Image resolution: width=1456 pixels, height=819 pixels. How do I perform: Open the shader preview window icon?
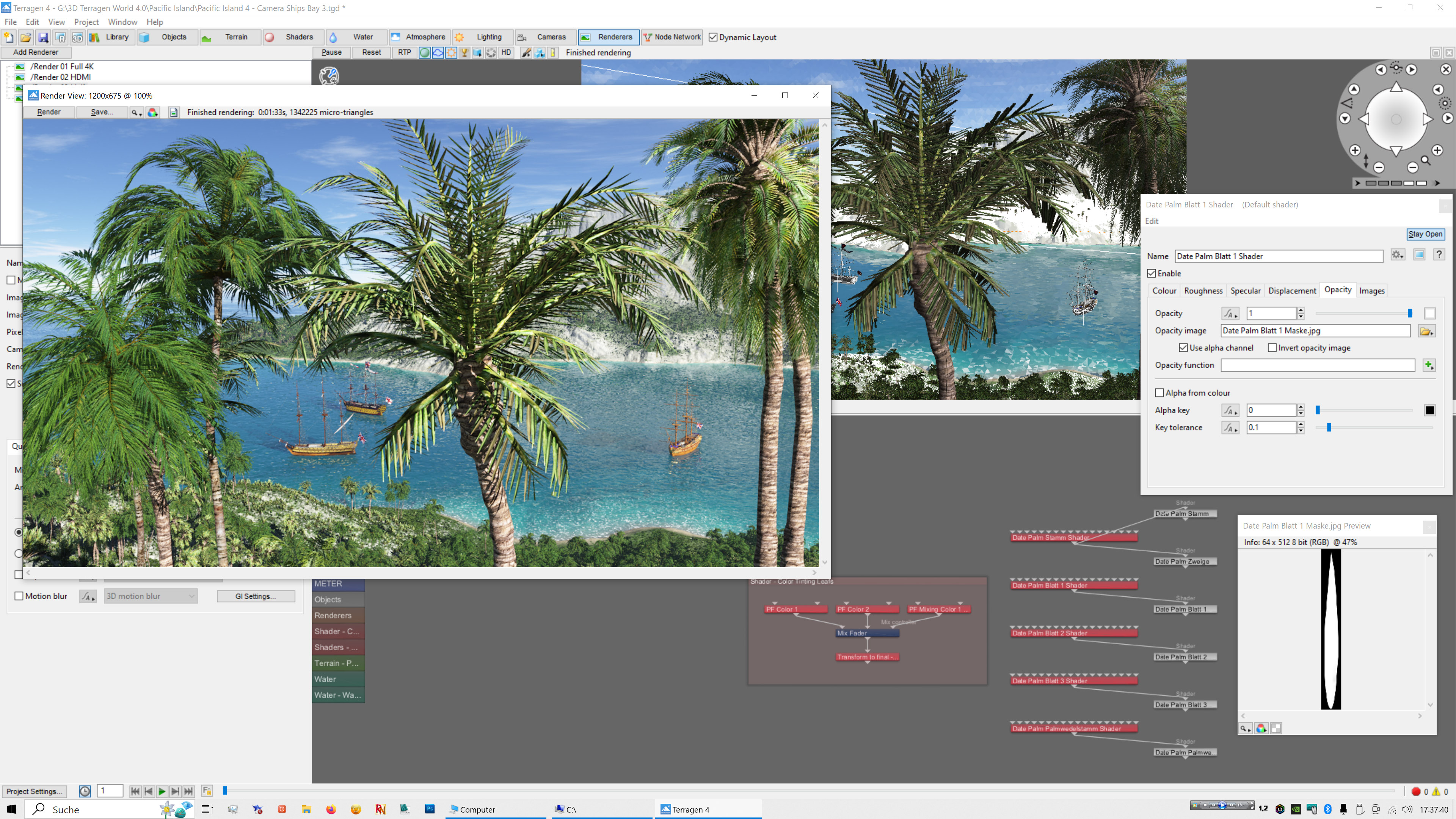pos(1419,255)
